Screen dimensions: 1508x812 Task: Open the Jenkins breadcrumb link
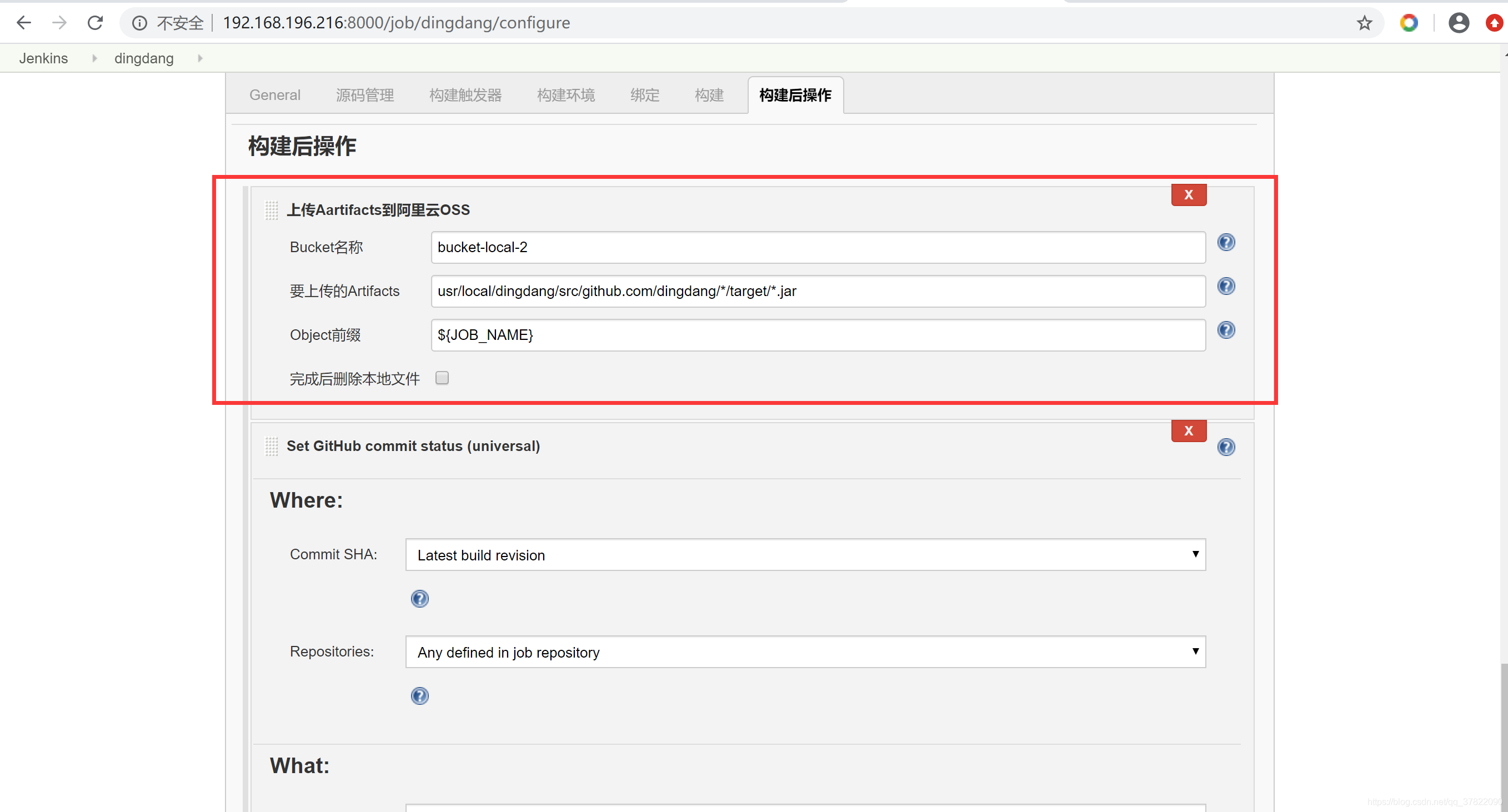43,58
